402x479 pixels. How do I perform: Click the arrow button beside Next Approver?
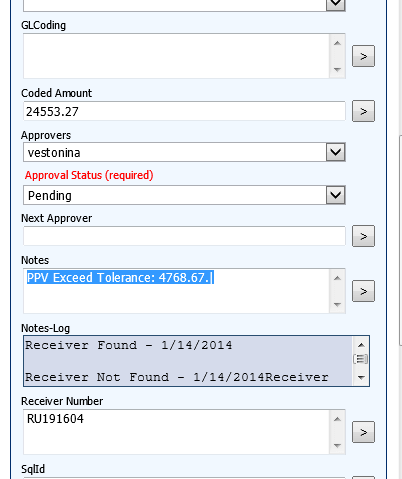click(x=363, y=236)
